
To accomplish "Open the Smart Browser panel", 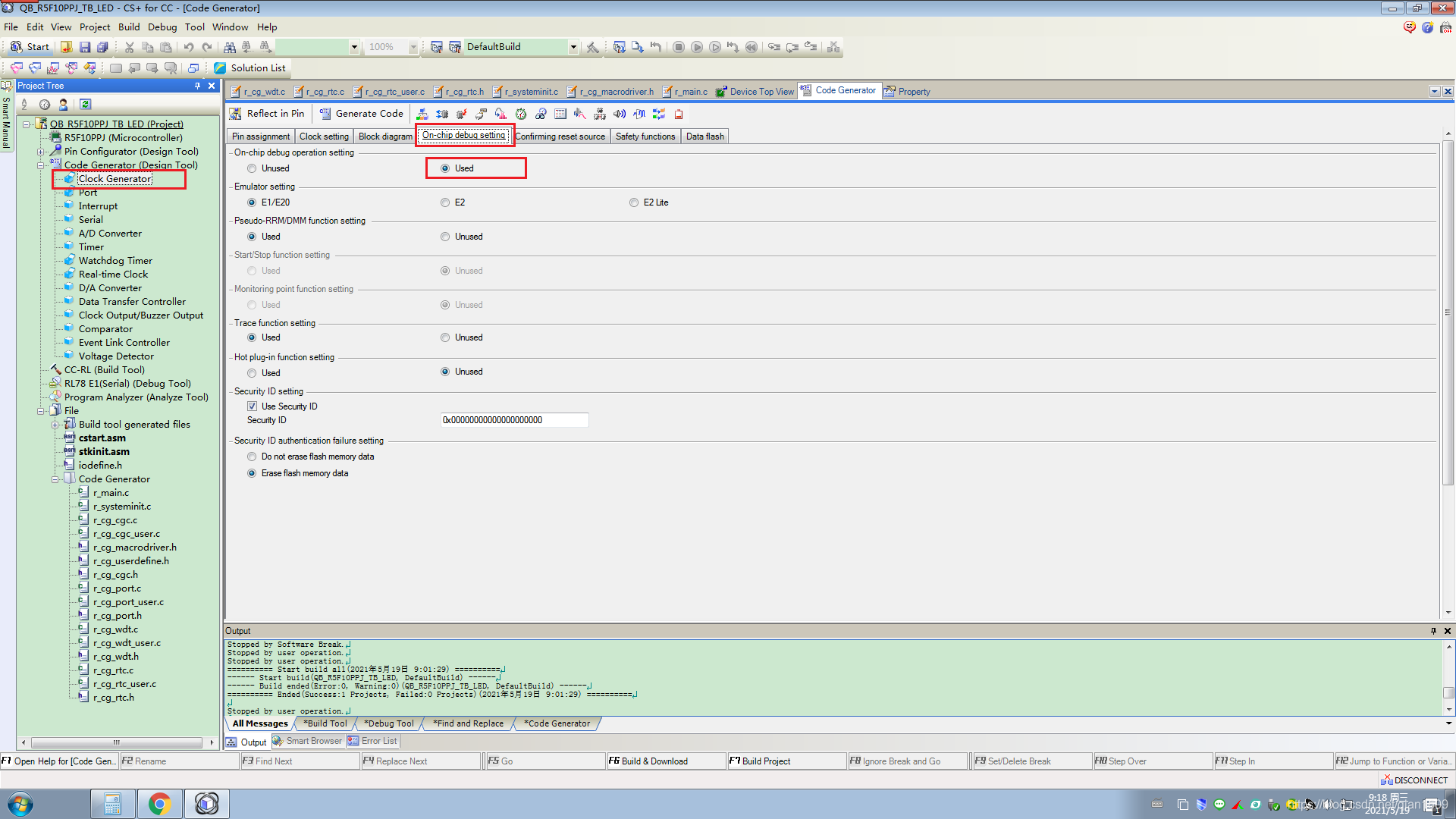I will [x=308, y=741].
